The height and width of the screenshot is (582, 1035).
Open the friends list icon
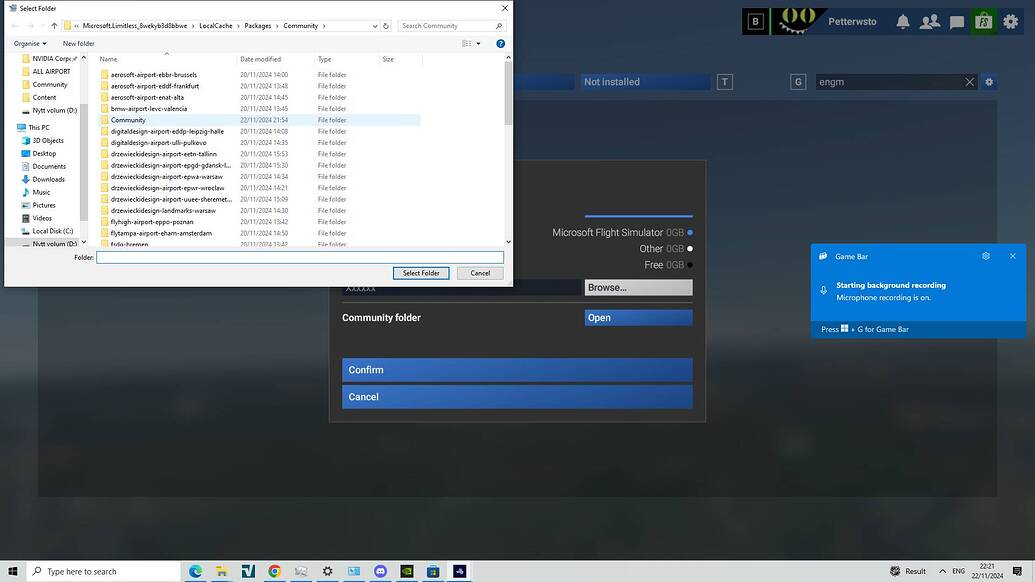click(931, 21)
